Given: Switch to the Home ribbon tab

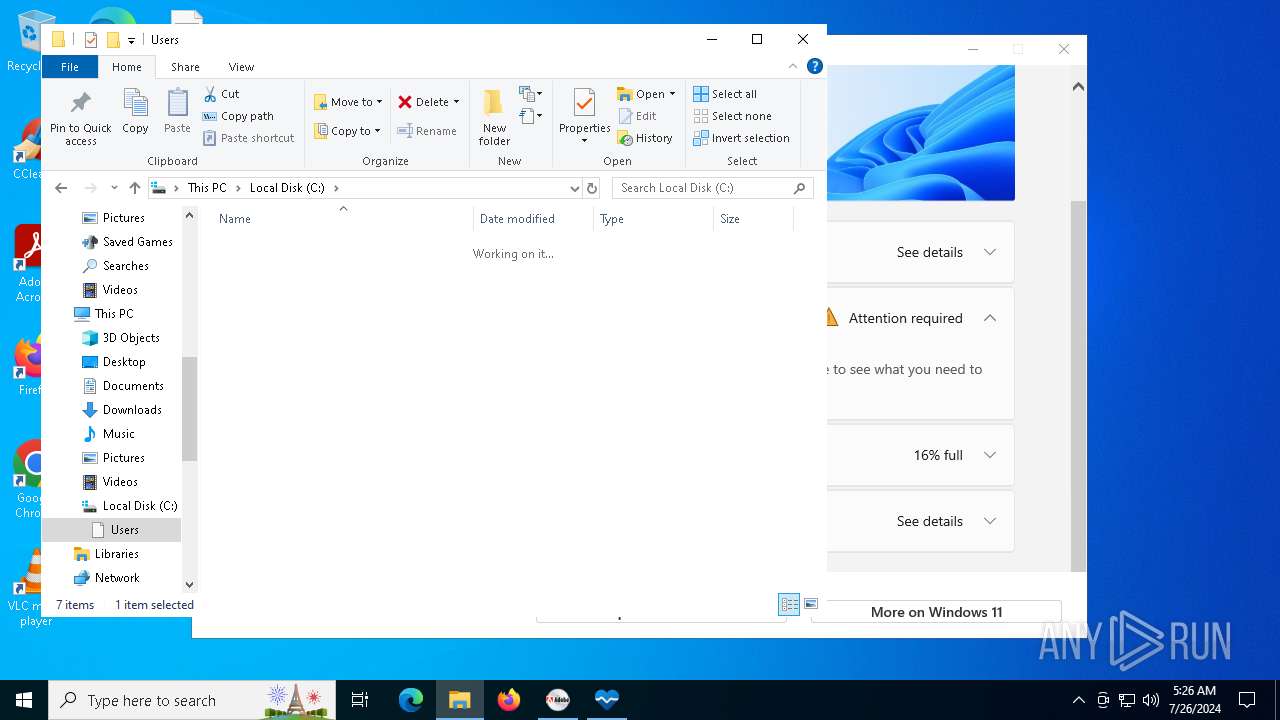Looking at the screenshot, I should [127, 67].
